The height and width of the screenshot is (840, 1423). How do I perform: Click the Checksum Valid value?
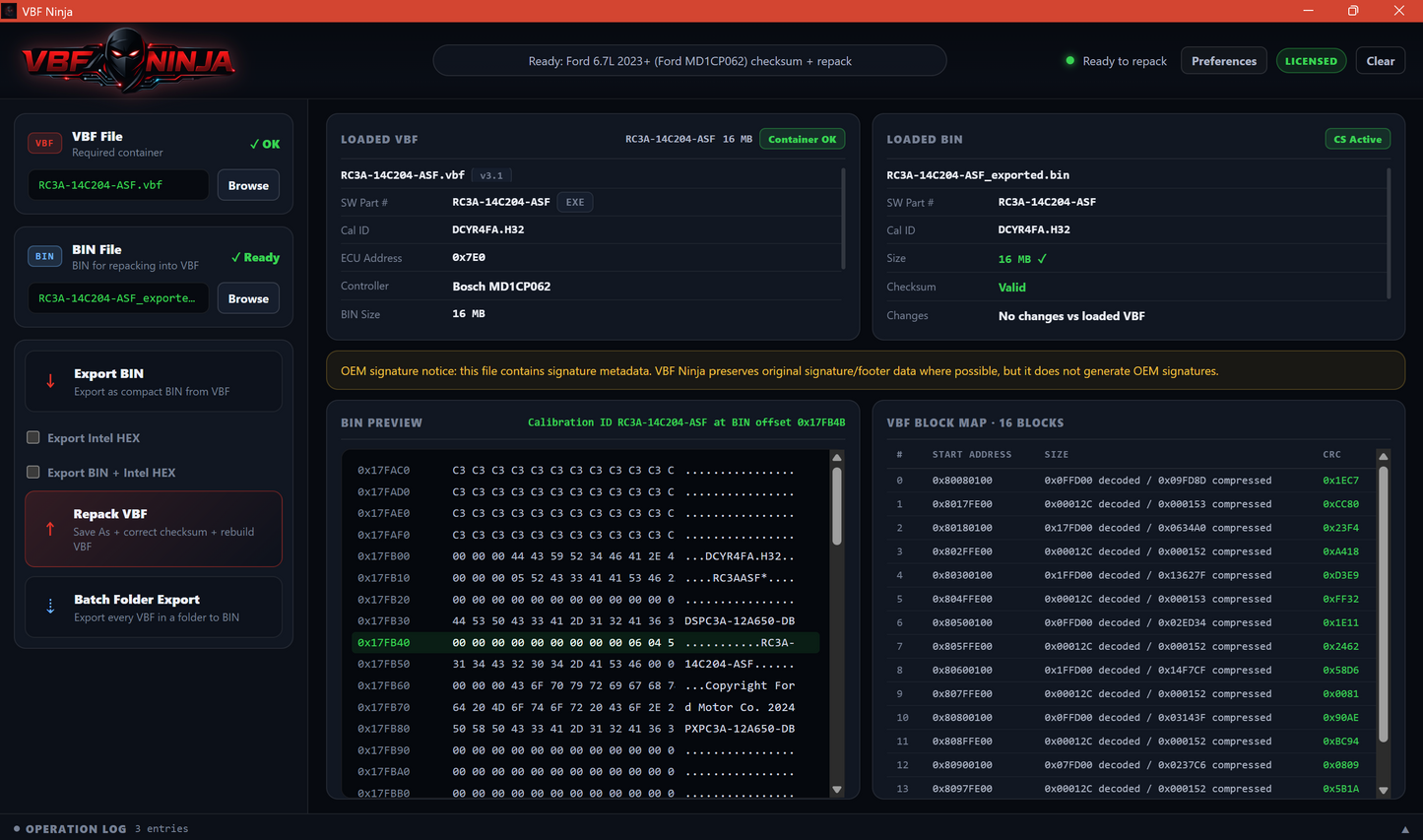(1011, 288)
